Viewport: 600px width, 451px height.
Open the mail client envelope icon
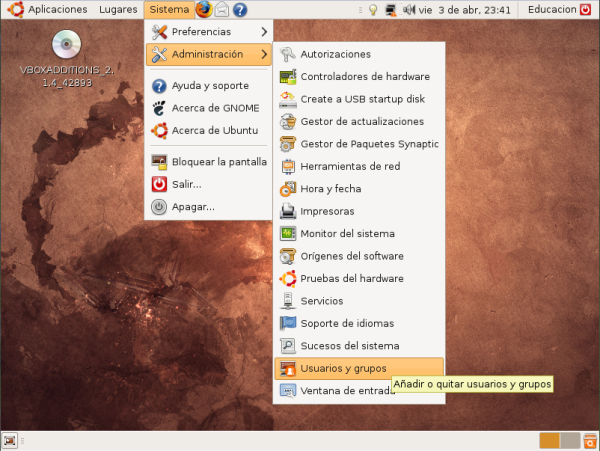tap(223, 10)
